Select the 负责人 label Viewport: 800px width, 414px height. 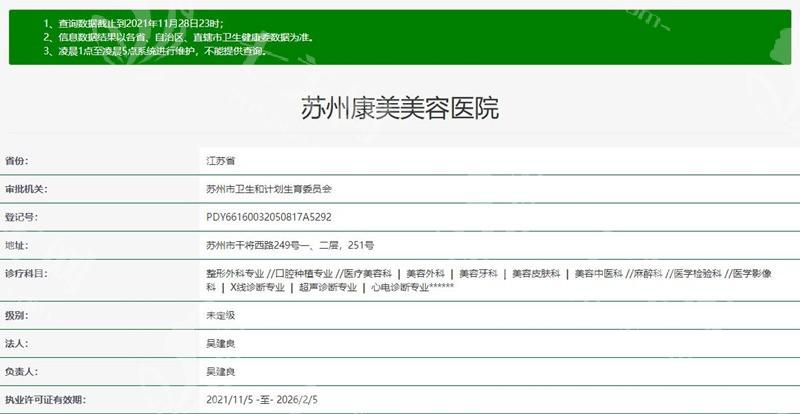point(21,372)
